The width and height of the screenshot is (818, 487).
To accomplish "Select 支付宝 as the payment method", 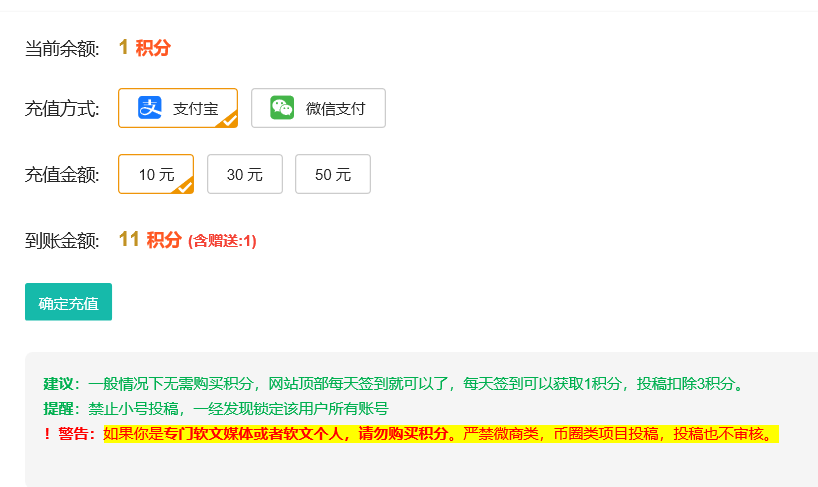I will tap(178, 108).
